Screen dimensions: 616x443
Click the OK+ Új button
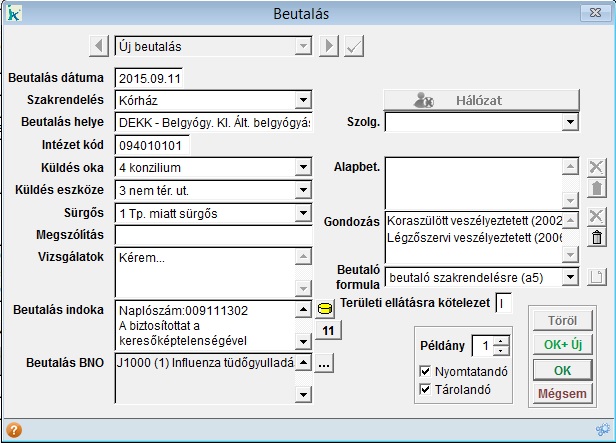(563, 344)
